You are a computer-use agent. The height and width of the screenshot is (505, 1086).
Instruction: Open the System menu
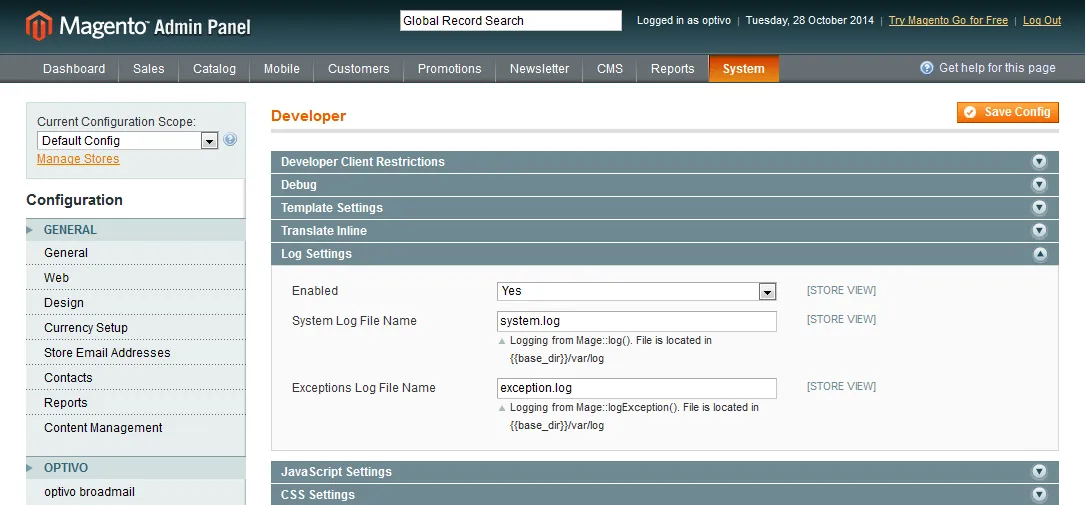point(744,69)
